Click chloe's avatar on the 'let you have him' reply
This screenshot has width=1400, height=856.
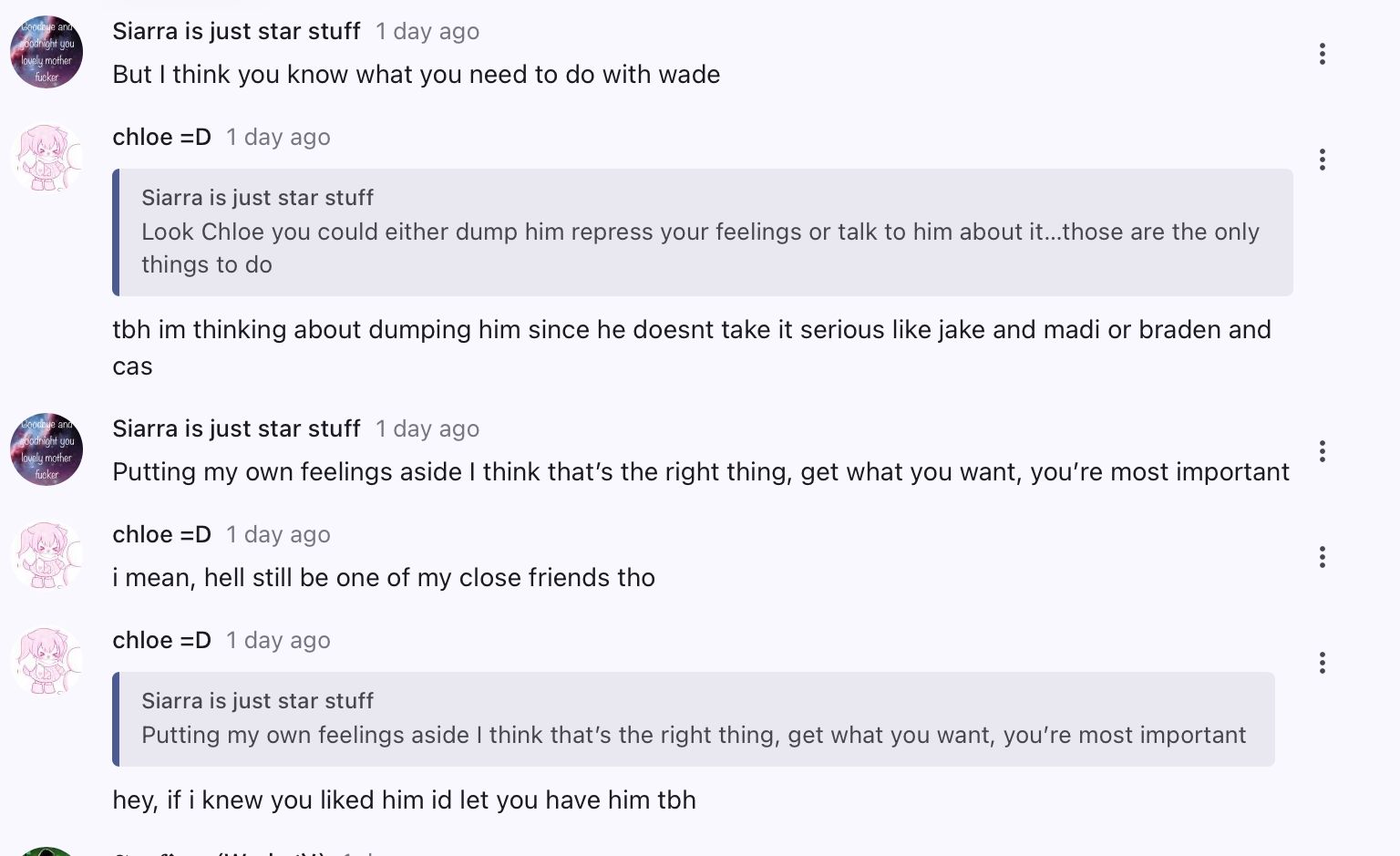pyautogui.click(x=46, y=661)
